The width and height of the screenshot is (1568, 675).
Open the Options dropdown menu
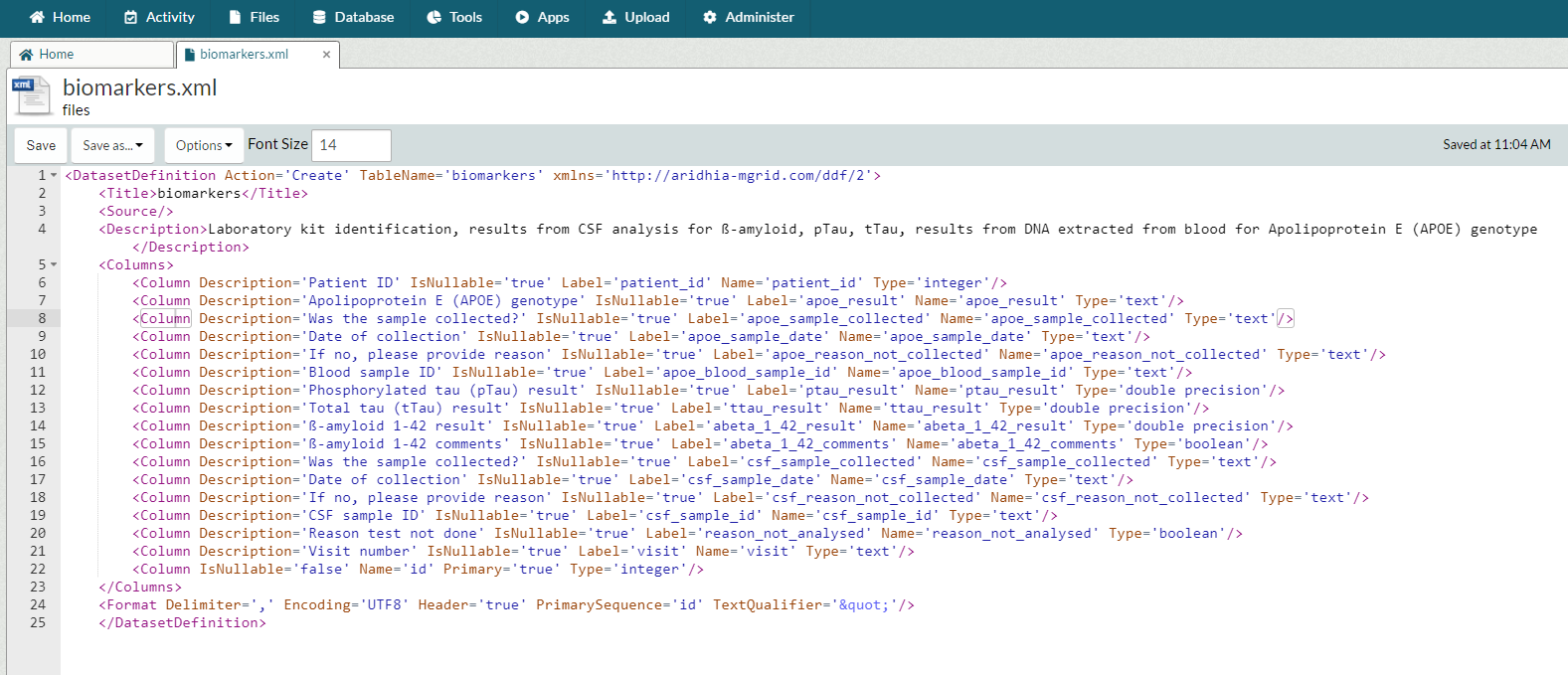204,145
